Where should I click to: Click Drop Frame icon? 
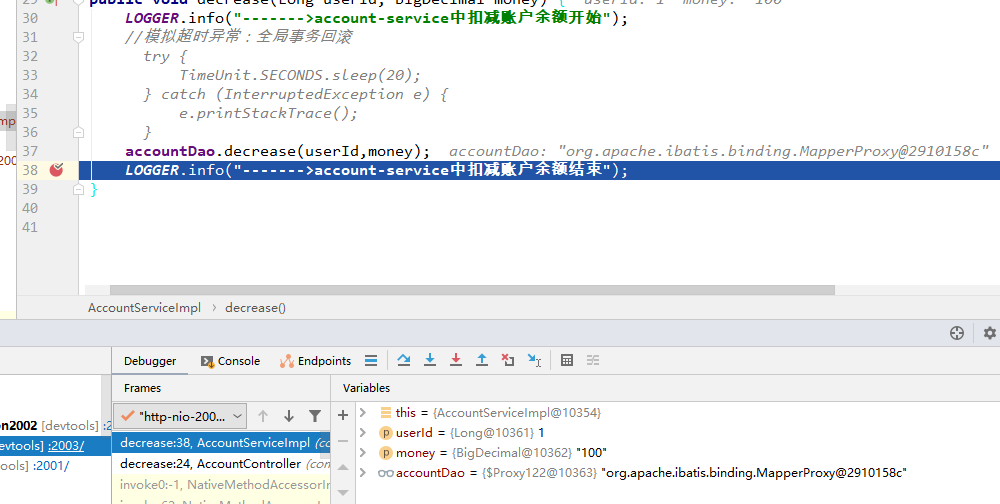click(x=508, y=360)
